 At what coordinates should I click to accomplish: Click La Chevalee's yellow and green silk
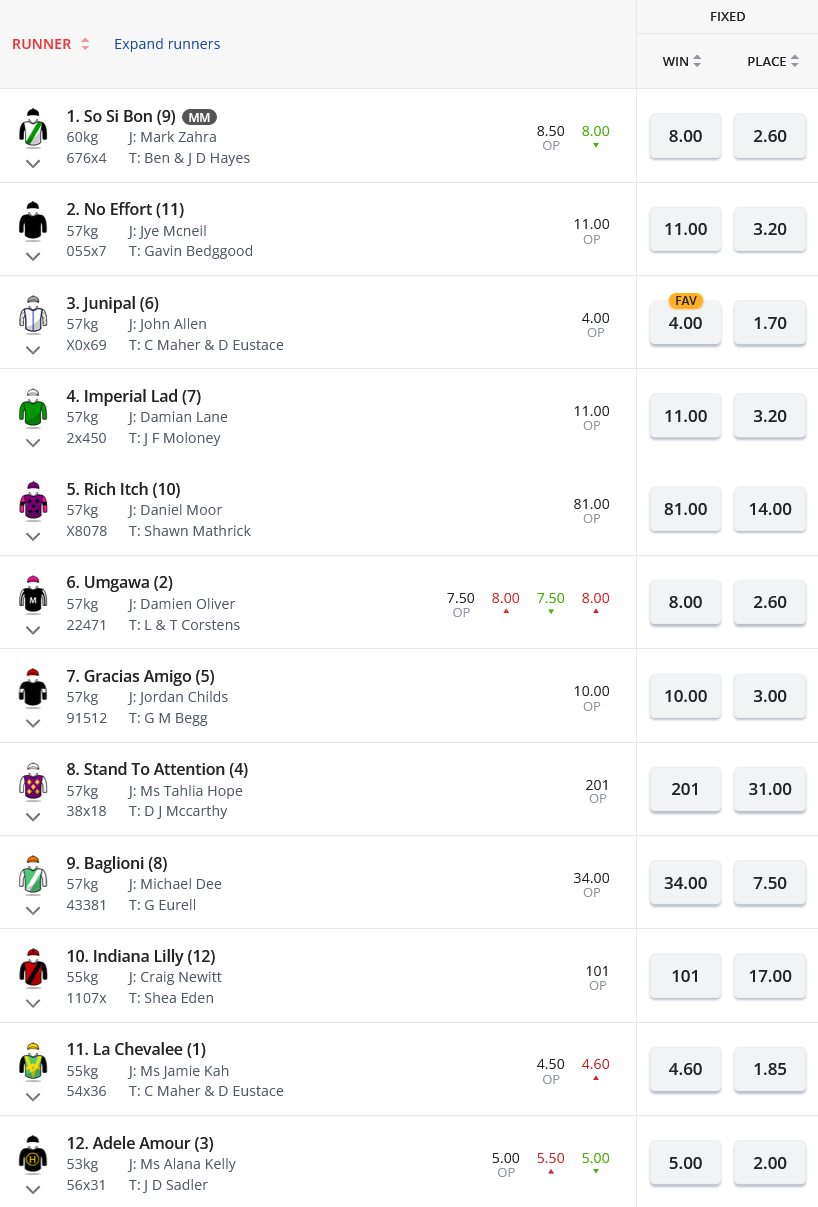tap(33, 1060)
